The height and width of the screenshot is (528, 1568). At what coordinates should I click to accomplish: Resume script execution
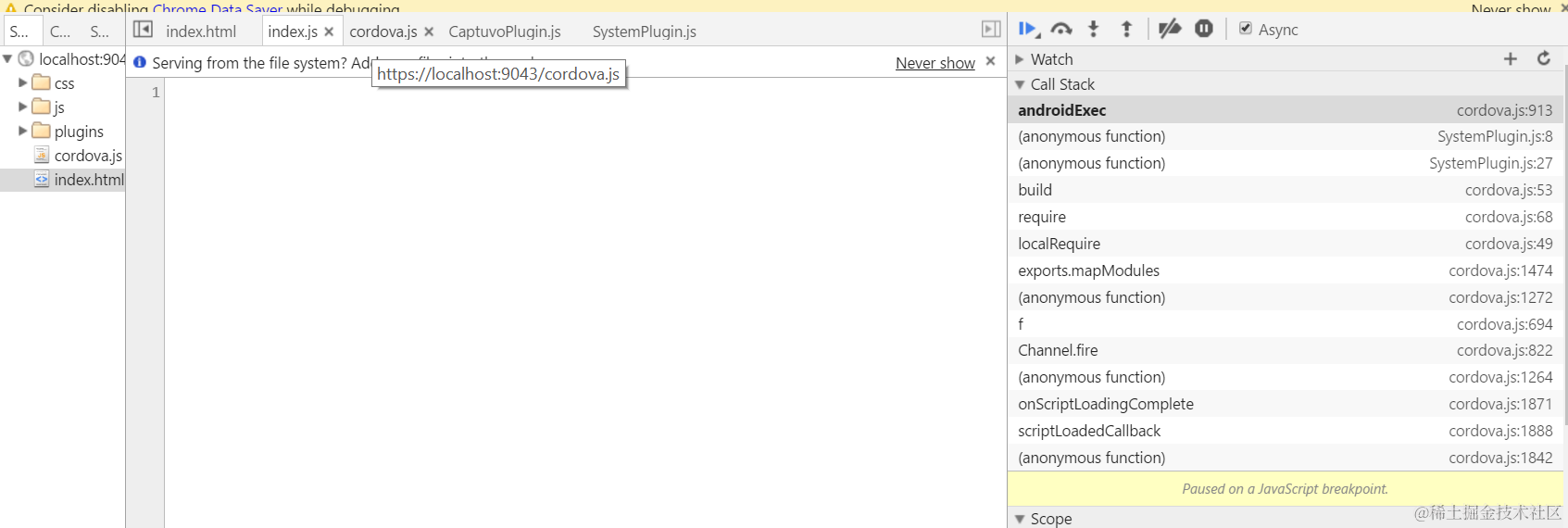click(1028, 29)
